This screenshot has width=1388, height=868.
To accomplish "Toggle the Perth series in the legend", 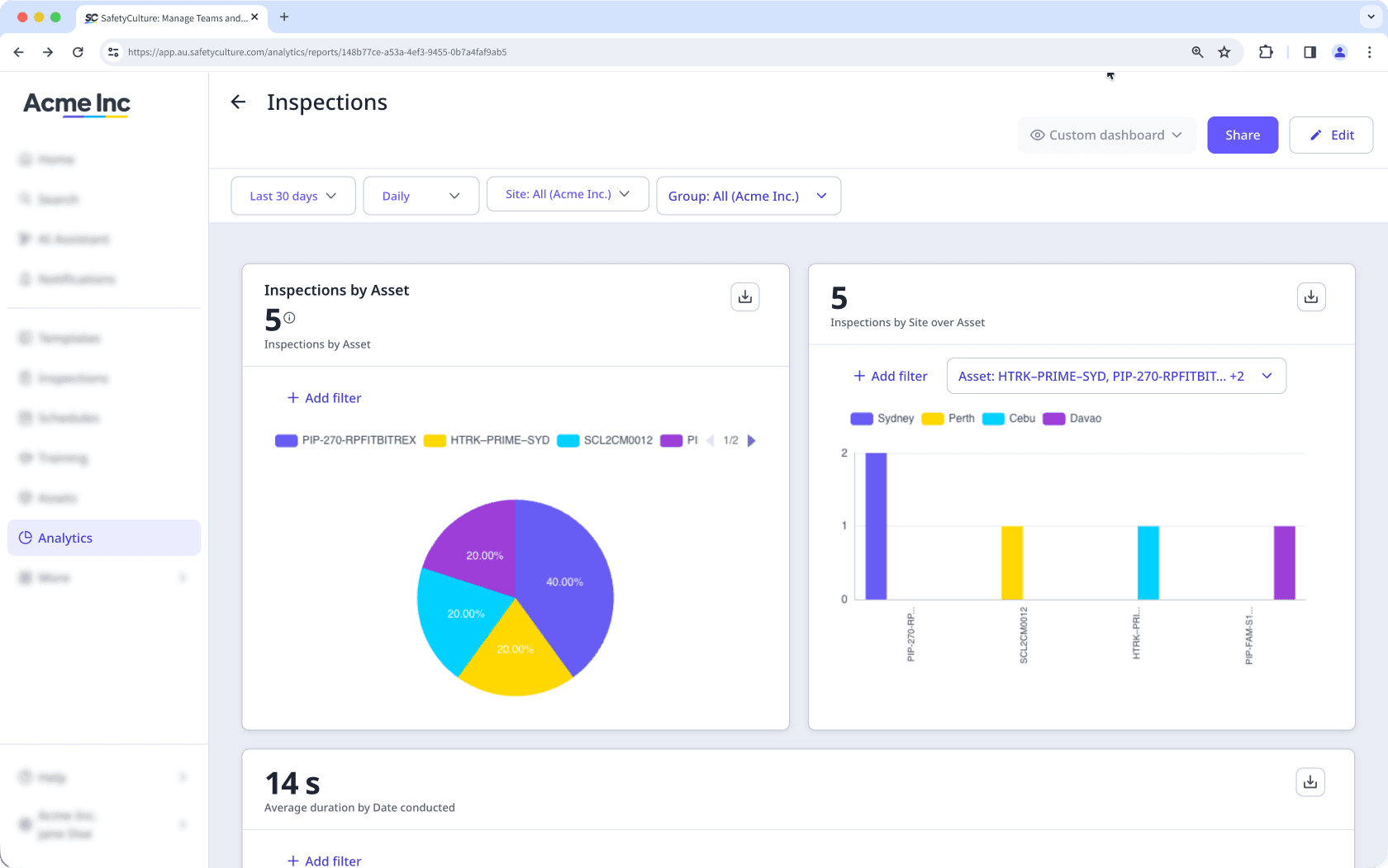I will (x=948, y=419).
